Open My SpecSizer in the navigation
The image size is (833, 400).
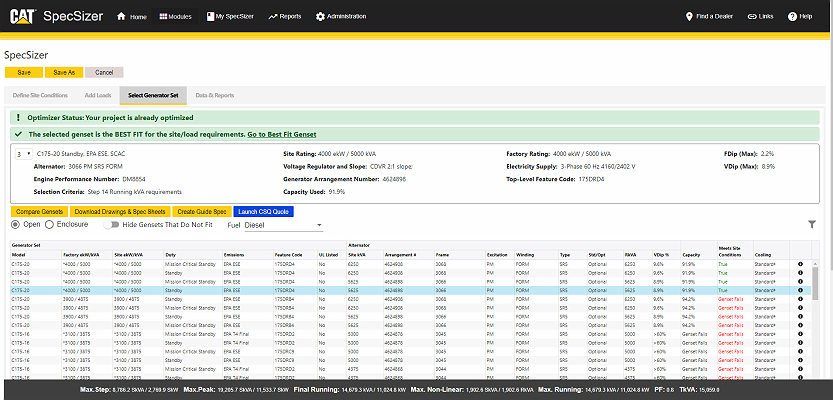230,16
